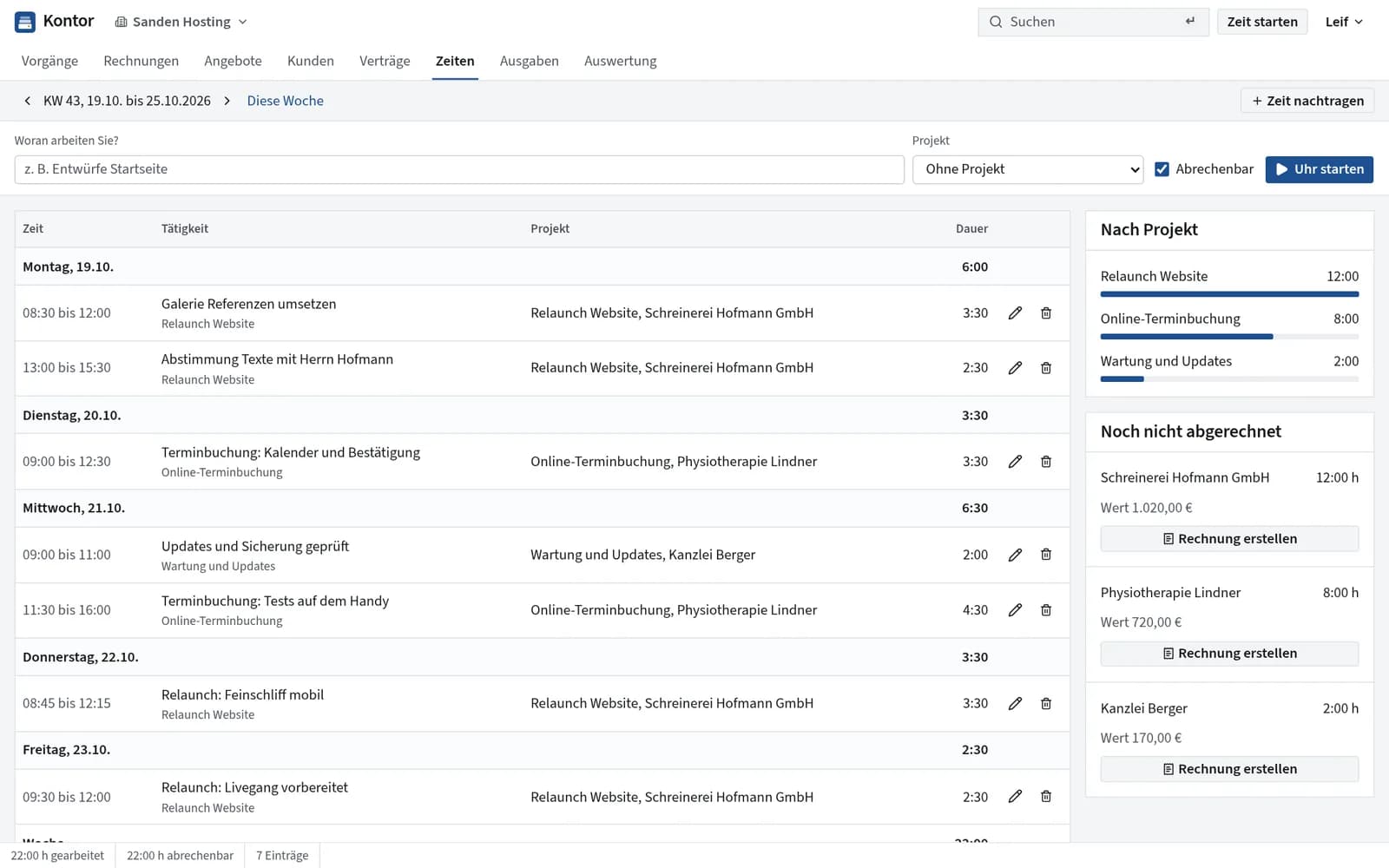The width and height of the screenshot is (1389, 868).
Task: Create invoice for Schreinerei Hofmann GmbH
Action: [1229, 539]
